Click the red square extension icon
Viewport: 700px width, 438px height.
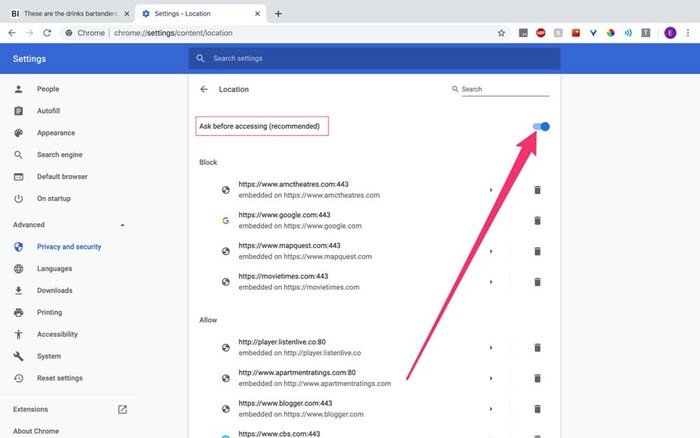(x=576, y=33)
